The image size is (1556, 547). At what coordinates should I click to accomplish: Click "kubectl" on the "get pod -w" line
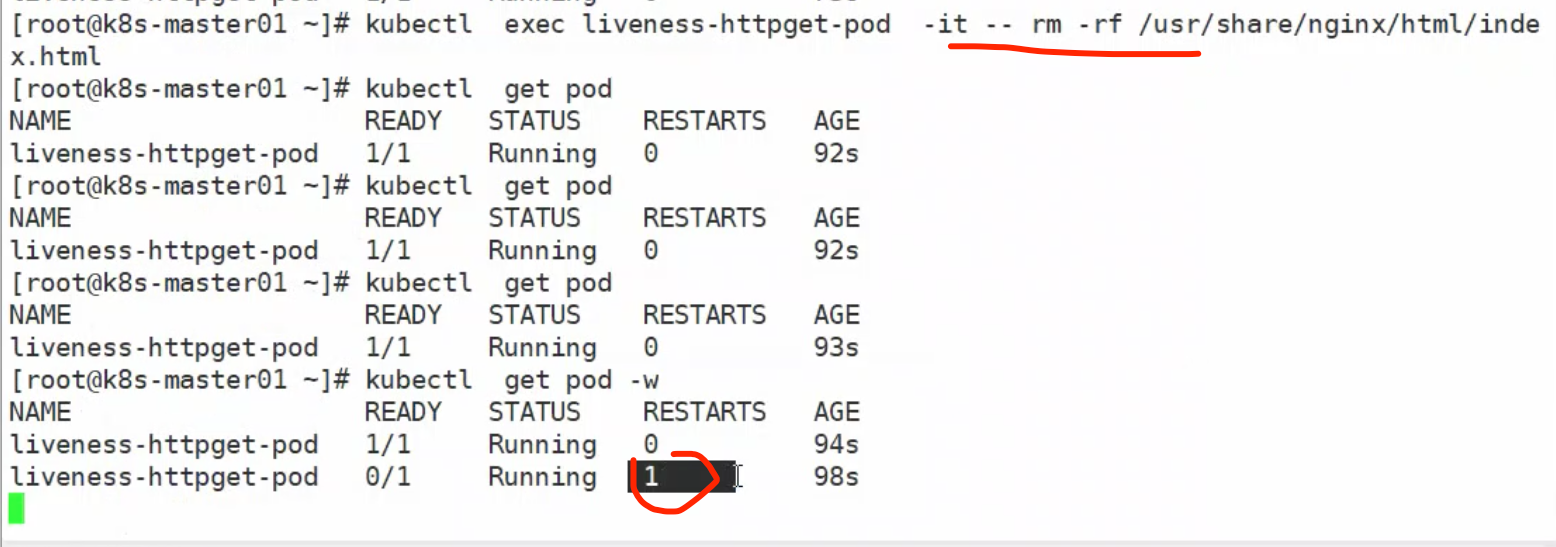click(x=419, y=380)
